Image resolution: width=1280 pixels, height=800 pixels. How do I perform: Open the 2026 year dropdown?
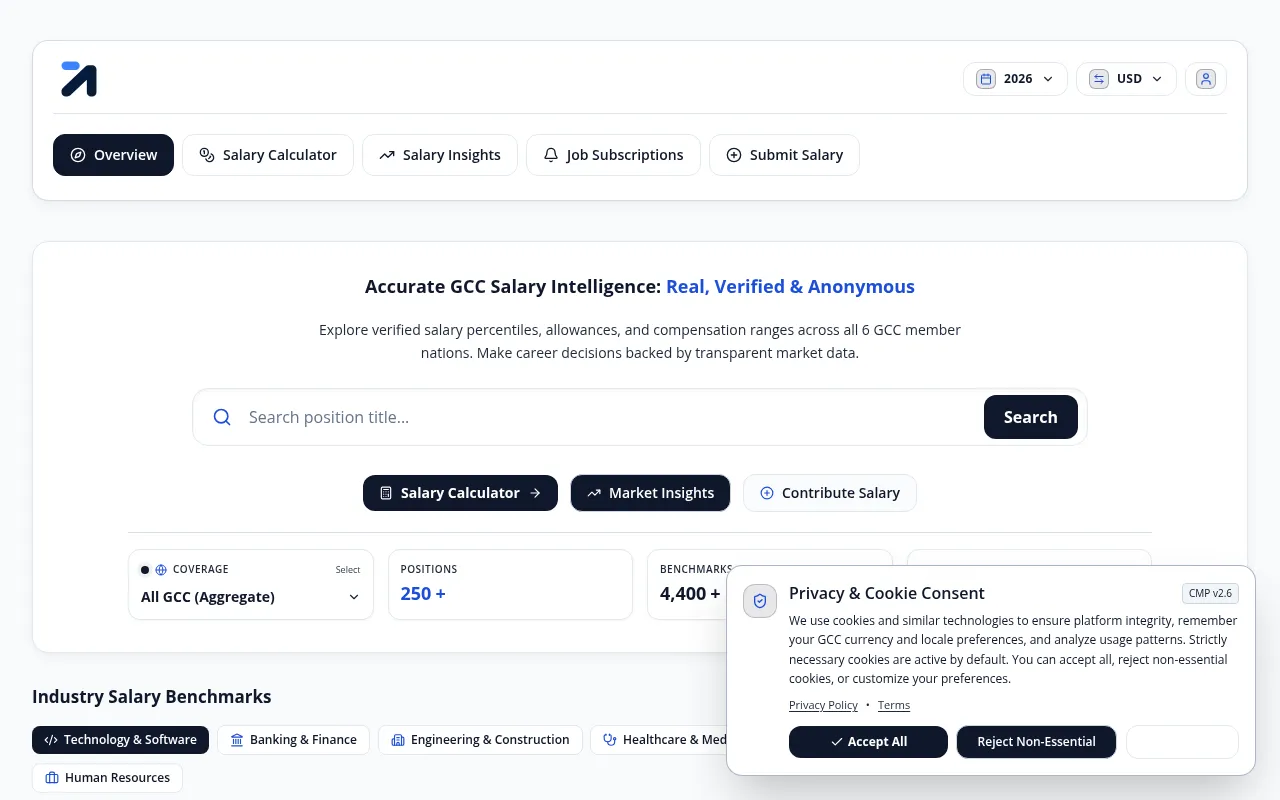coord(1015,79)
